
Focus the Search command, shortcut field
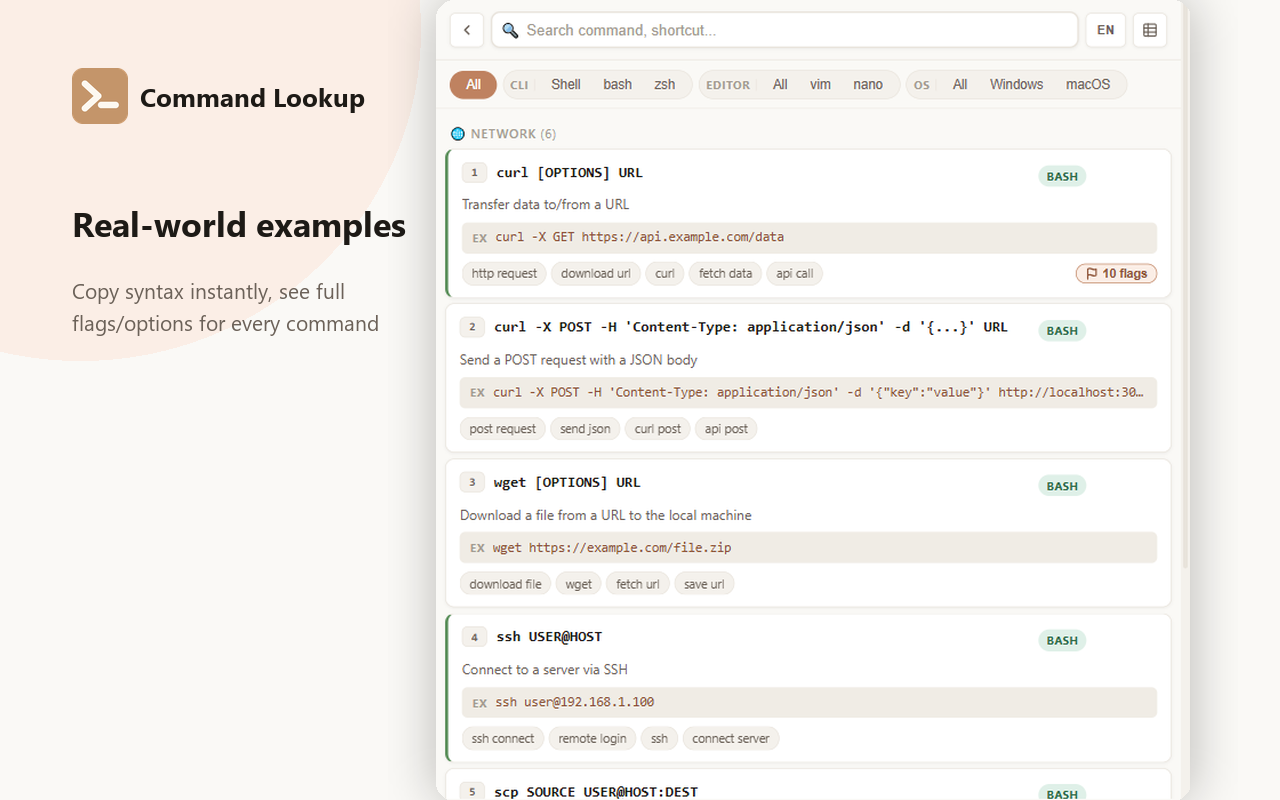784,30
